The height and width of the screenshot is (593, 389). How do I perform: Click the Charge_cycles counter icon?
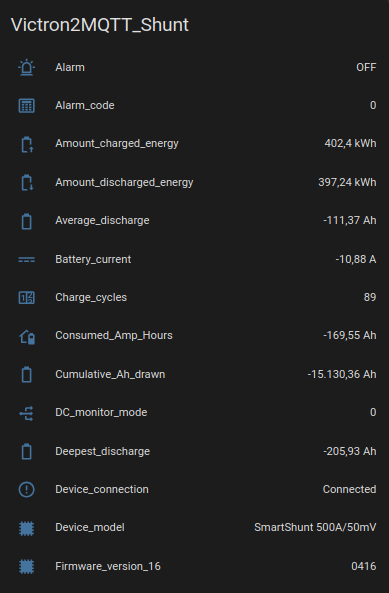pos(26,298)
